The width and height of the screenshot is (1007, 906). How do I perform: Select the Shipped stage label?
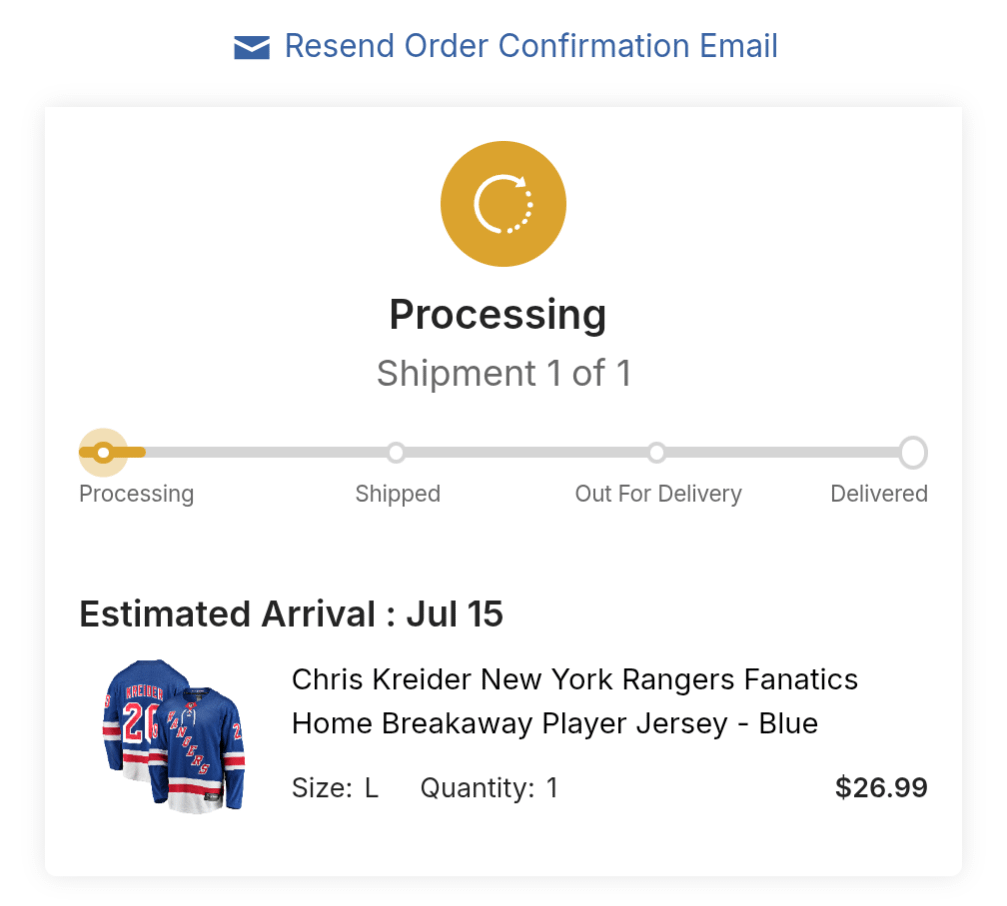[x=397, y=493]
